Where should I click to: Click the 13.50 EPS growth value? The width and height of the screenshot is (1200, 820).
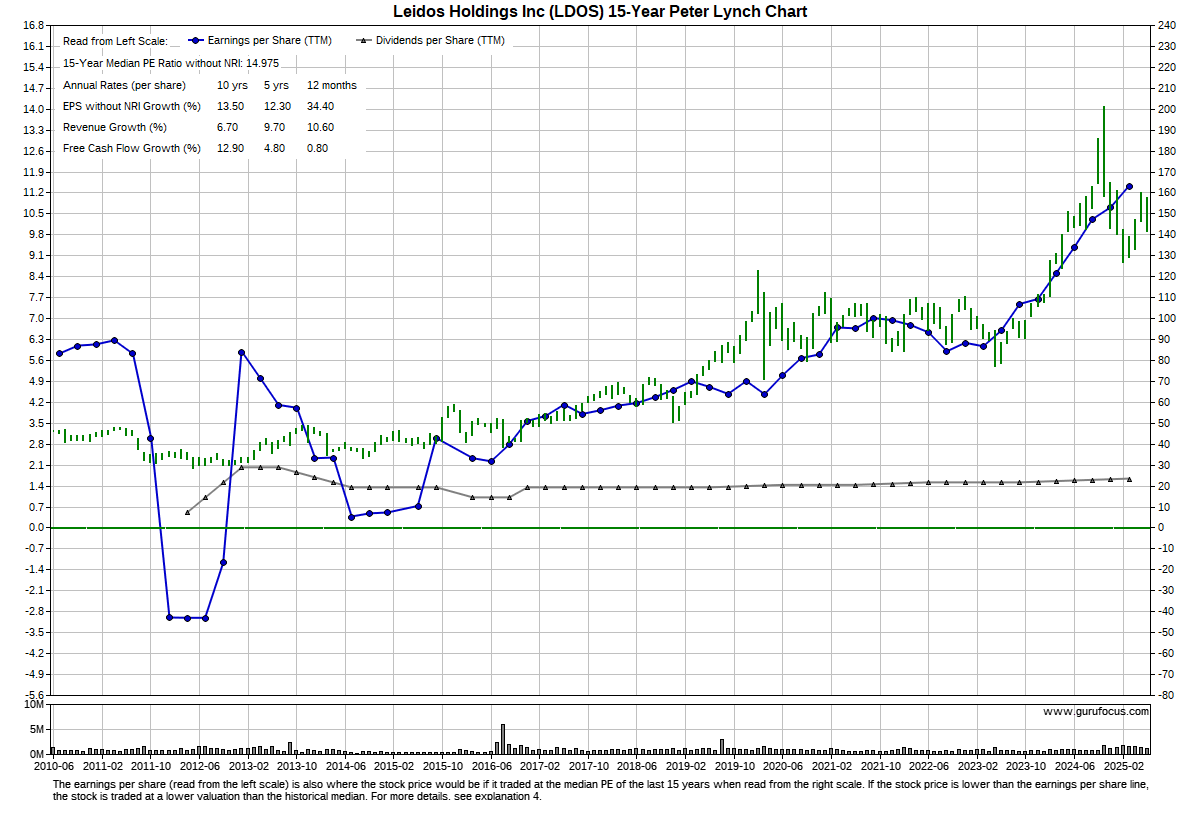[231, 106]
